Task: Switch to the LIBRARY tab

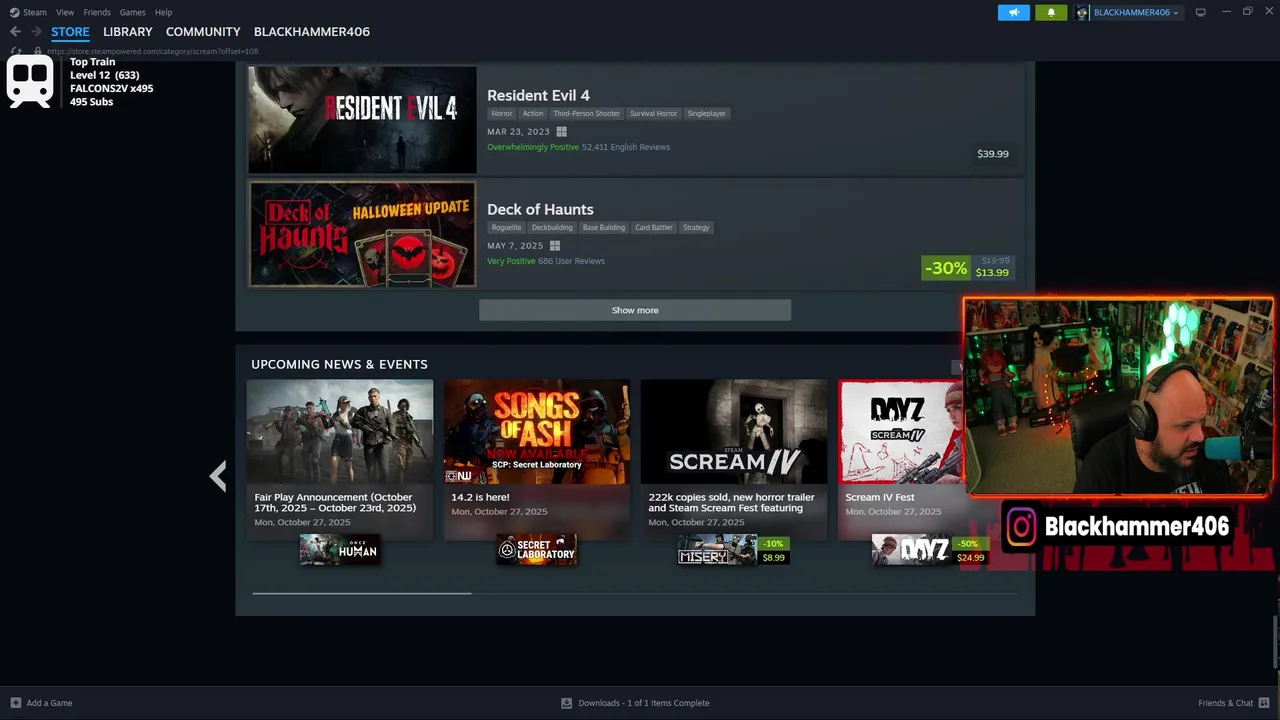Action: [x=128, y=32]
